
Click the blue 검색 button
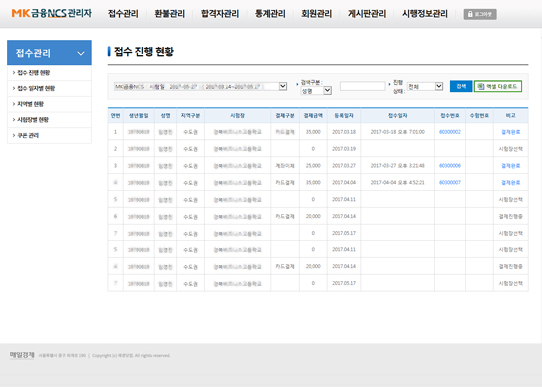(x=461, y=86)
